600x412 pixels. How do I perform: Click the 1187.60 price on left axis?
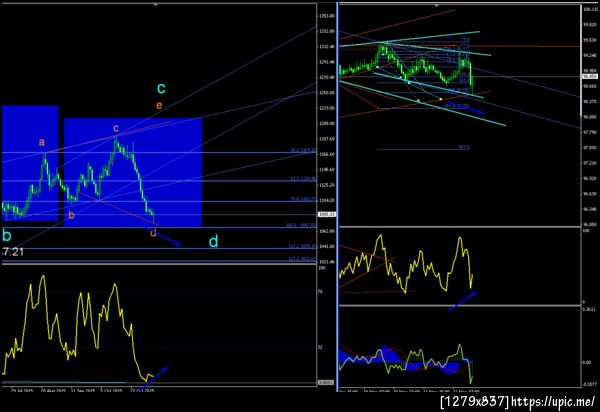(327, 138)
